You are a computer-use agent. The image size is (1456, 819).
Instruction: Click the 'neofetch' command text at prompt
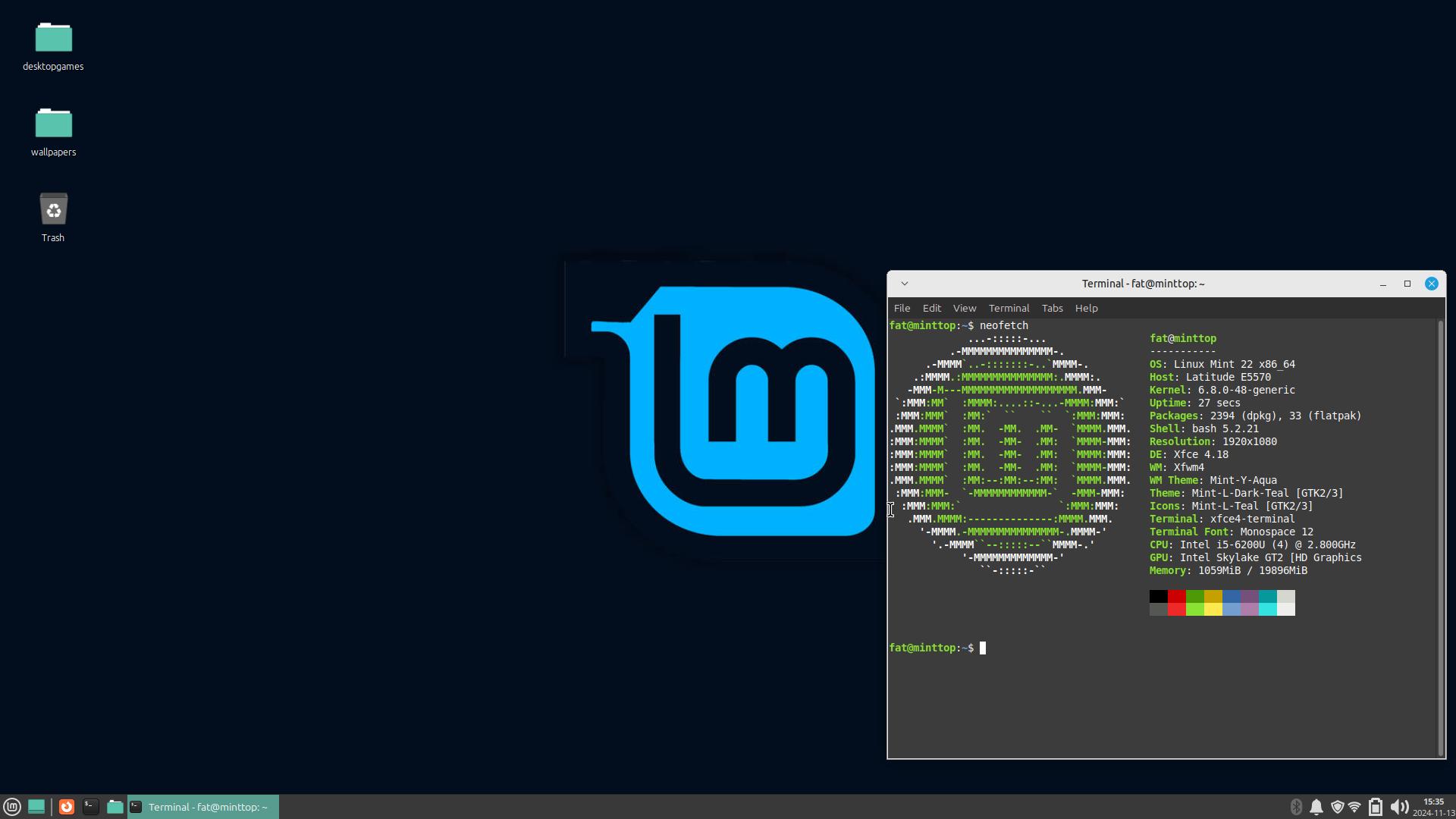pos(1004,326)
